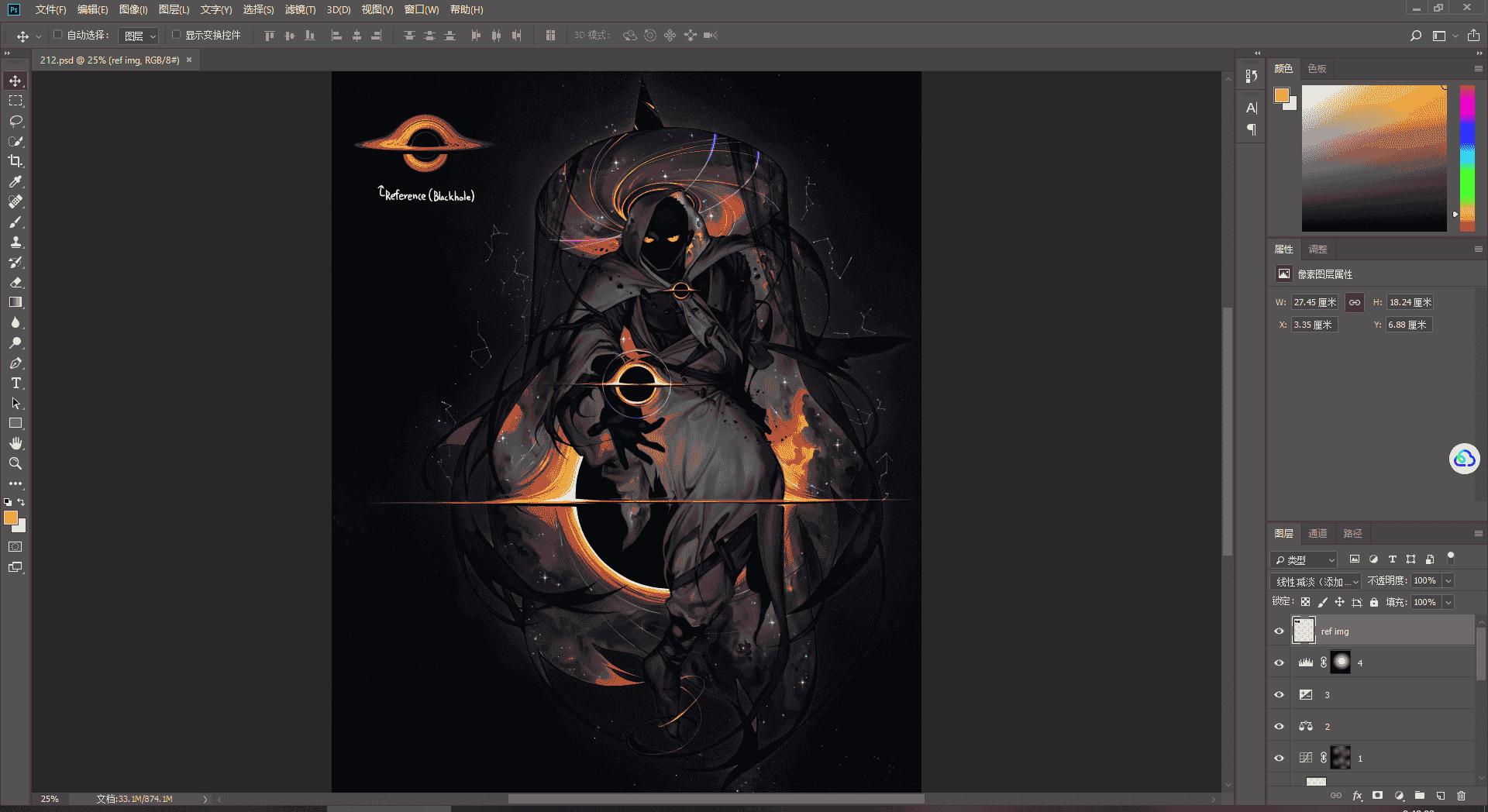Image resolution: width=1488 pixels, height=812 pixels.
Task: Click the hue slider strip in color panel
Action: tap(1467, 158)
